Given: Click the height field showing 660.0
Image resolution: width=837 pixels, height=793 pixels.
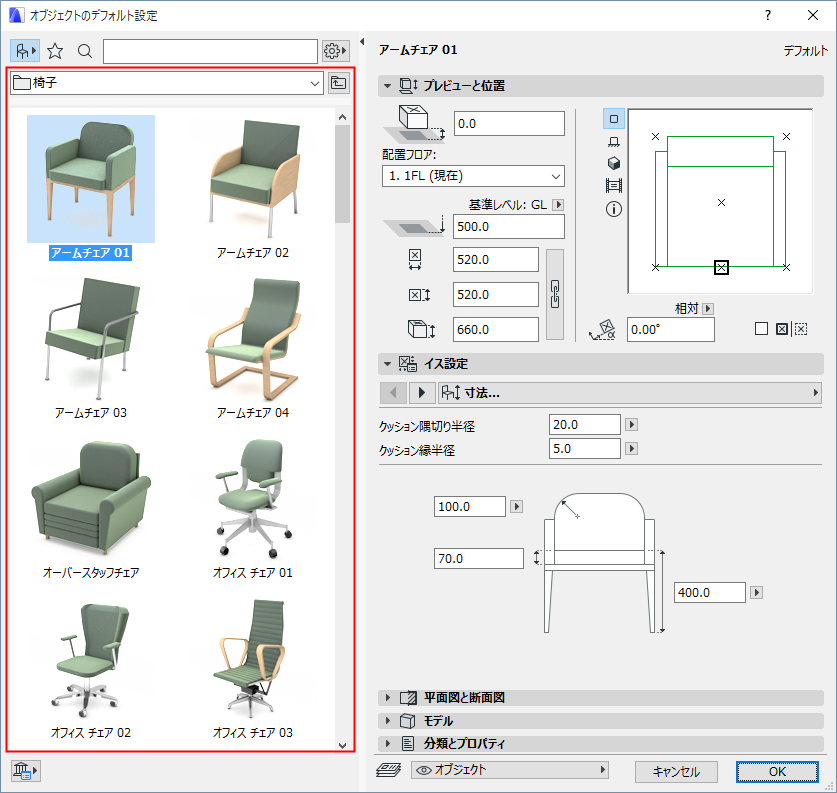Looking at the screenshot, I should [496, 329].
